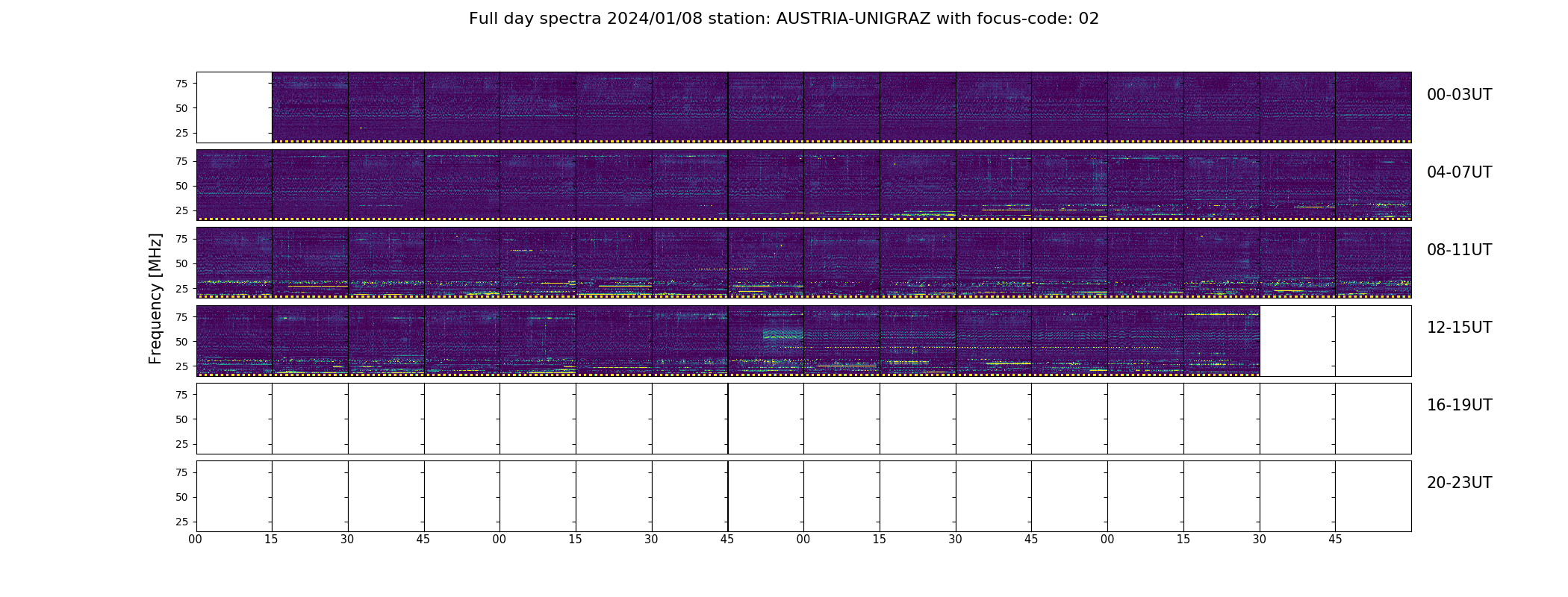Select the 25 tick of the 04-07UT row
The image size is (1568, 597).
point(181,210)
